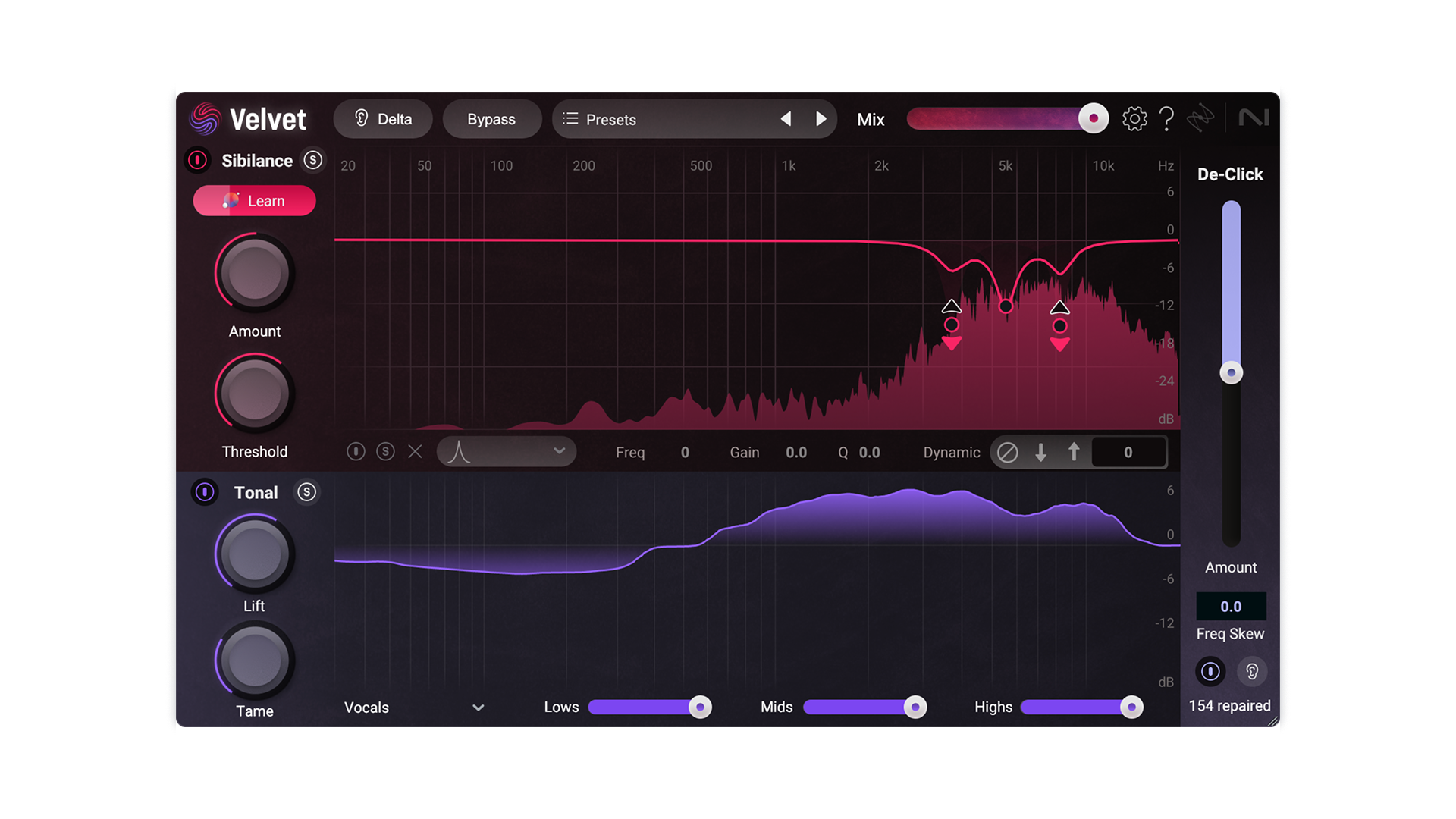Click the De-Click listen ear icon
Image resolution: width=1456 pixels, height=819 pixels.
[1252, 671]
